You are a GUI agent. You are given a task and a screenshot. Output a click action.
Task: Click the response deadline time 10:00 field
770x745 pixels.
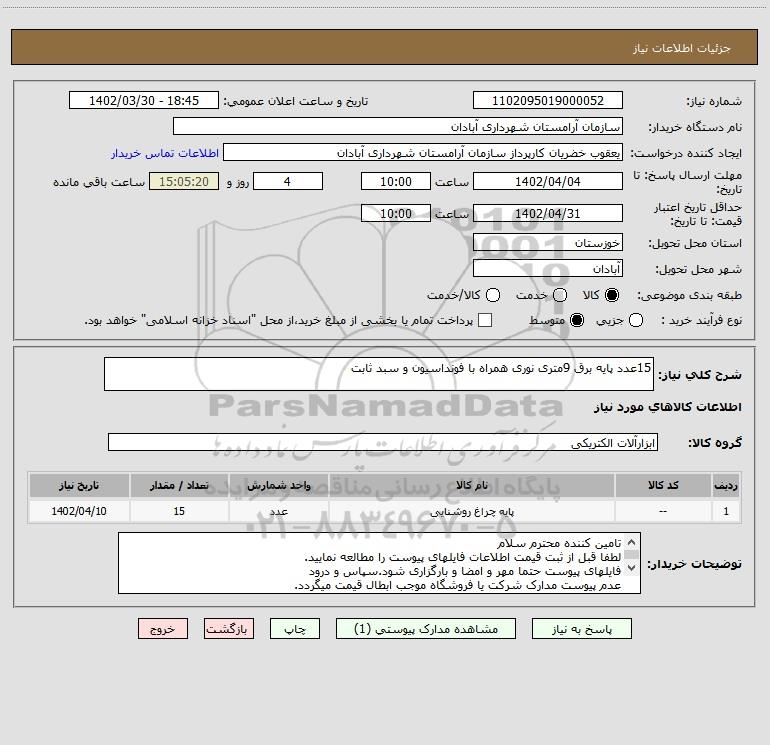pos(396,181)
